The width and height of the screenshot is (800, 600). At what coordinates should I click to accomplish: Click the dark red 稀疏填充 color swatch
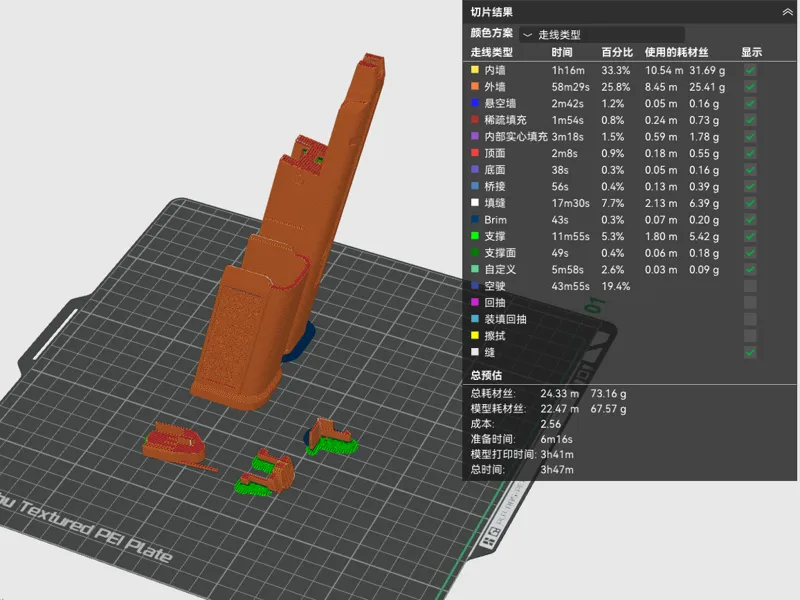475,119
